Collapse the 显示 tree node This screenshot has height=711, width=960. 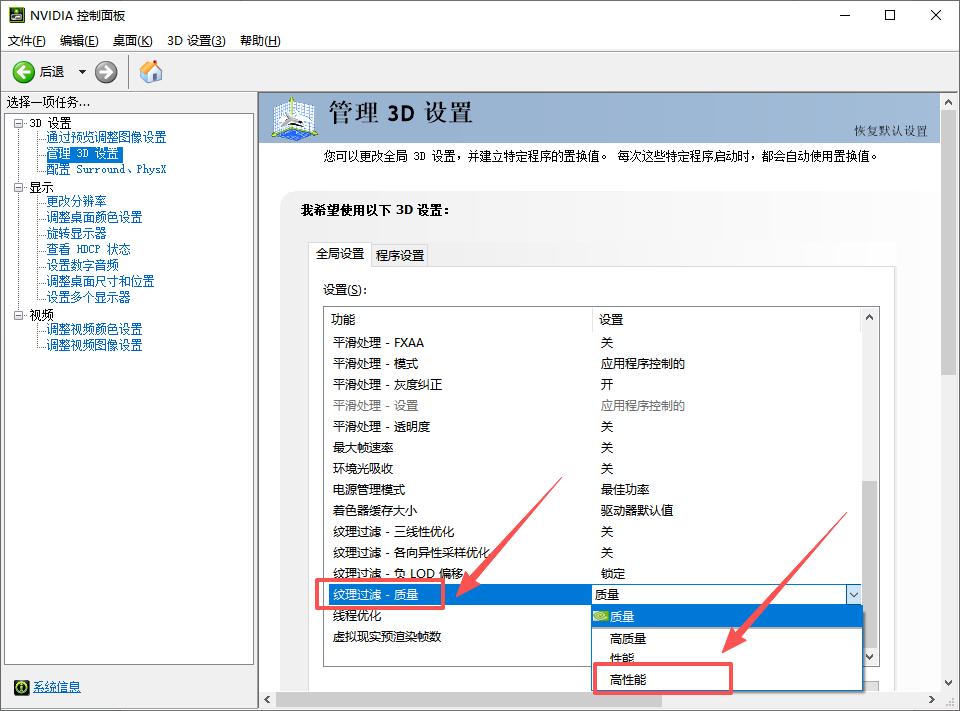click(18, 187)
